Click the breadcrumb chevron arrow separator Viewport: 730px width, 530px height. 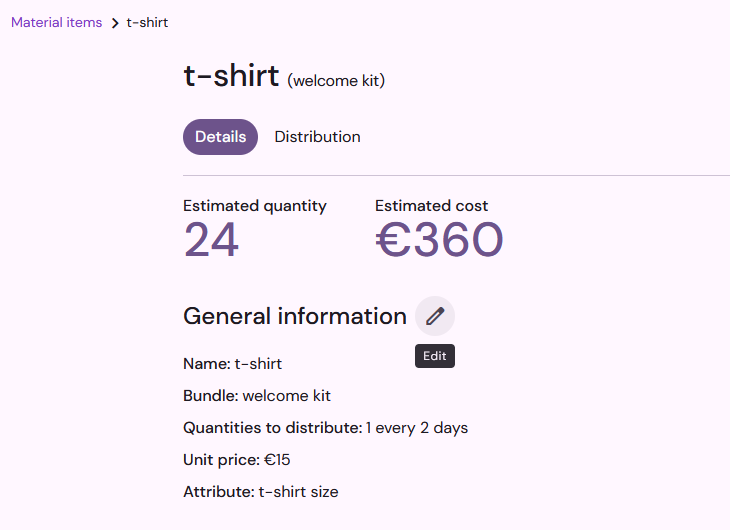tap(115, 23)
